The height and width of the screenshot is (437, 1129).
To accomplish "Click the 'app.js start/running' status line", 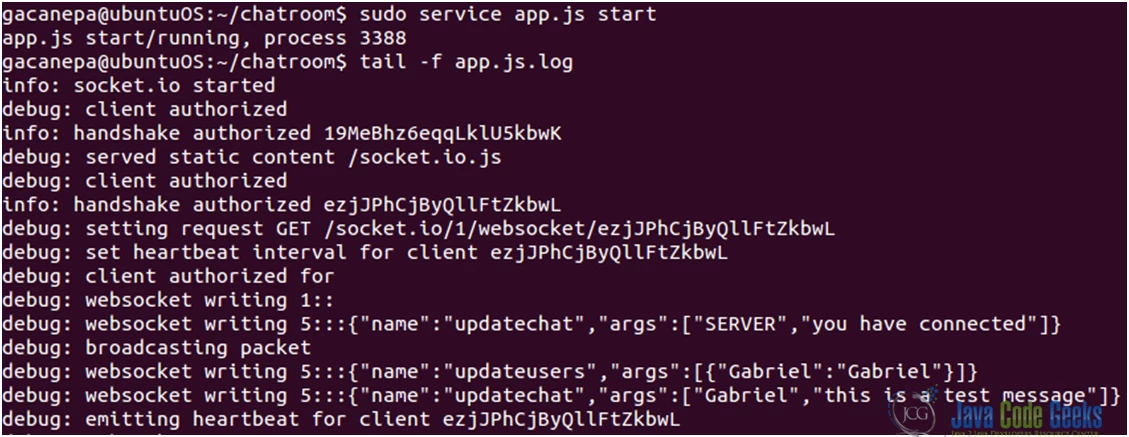I will coord(204,38).
